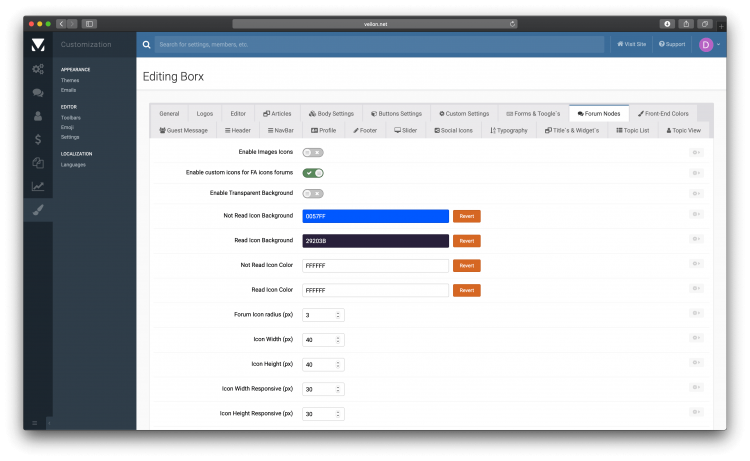750x461 pixels.
Task: Open Languages under Localization
Action: click(73, 165)
